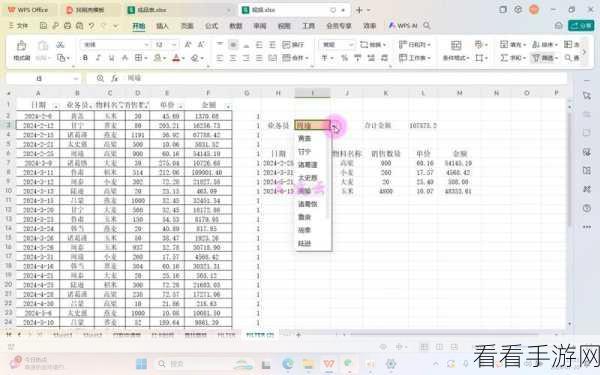Viewport: 600px width, 375px height.
Task: Open the filter arrow on 日期 column header
Action: 57,106
